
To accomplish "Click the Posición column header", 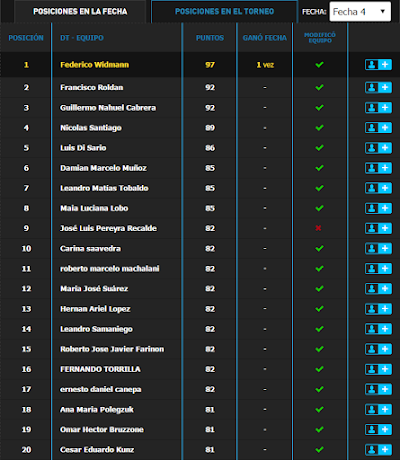I will (x=26, y=38).
